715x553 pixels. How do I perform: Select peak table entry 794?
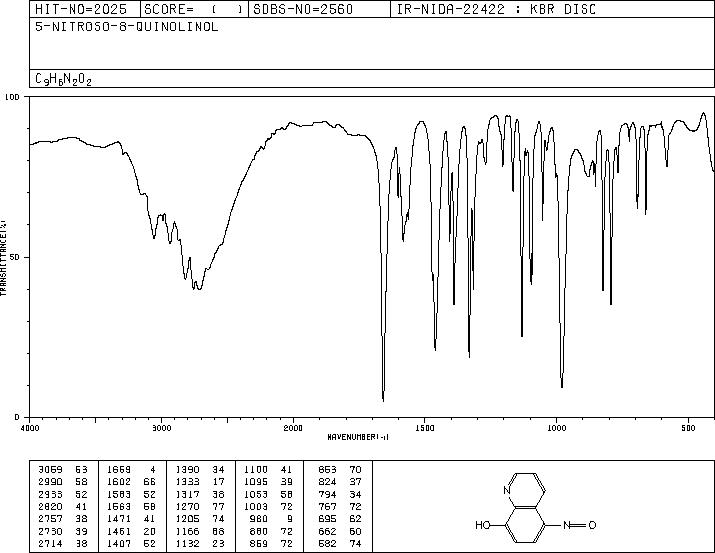click(340, 494)
